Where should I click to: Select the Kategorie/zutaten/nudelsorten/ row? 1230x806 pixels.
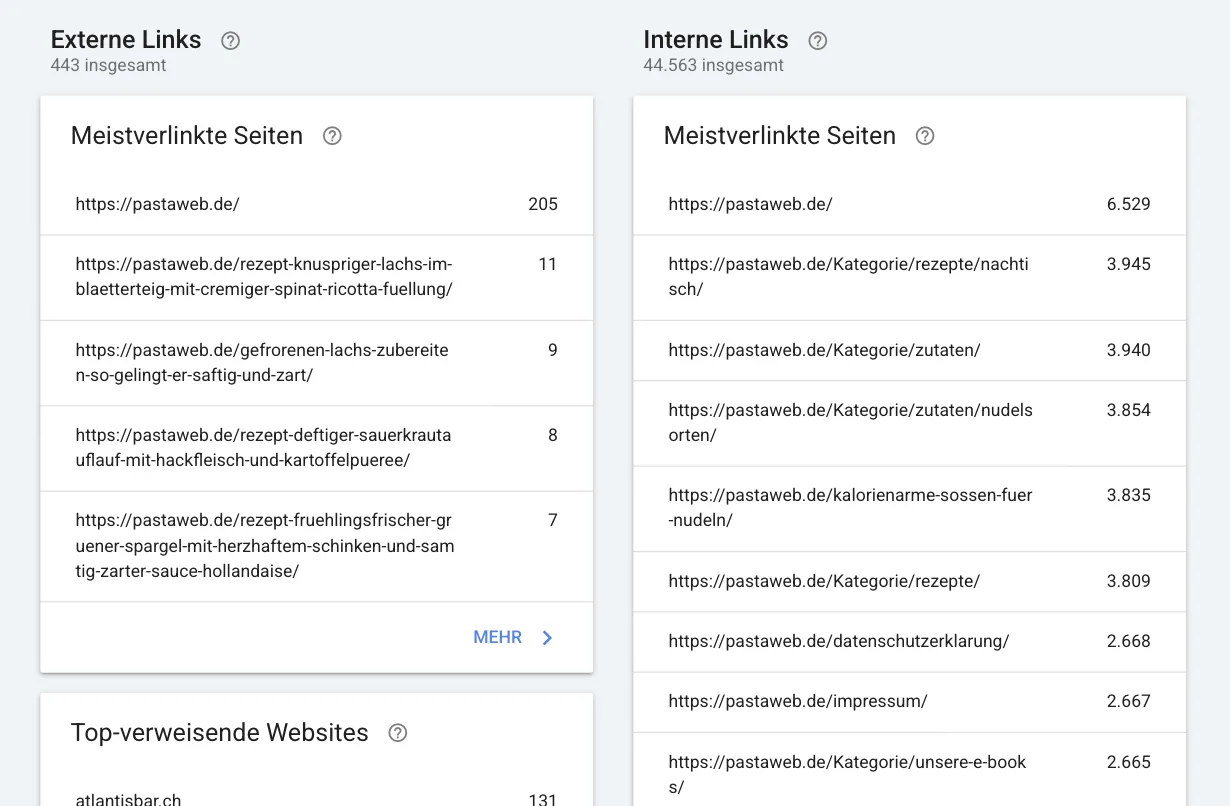[x=910, y=423]
